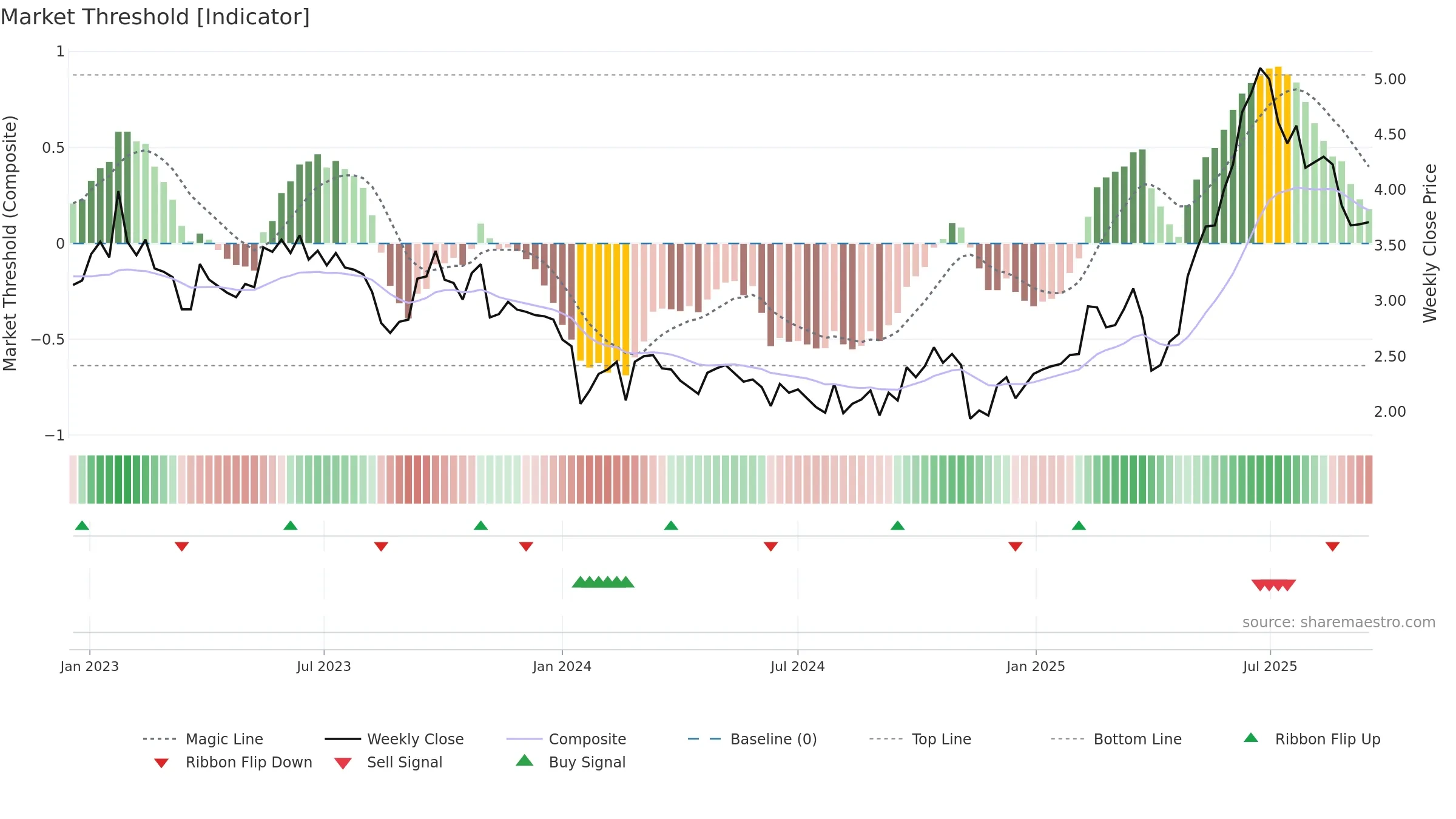
Task: Click the source: sharemaestro.com text
Action: [x=1339, y=622]
